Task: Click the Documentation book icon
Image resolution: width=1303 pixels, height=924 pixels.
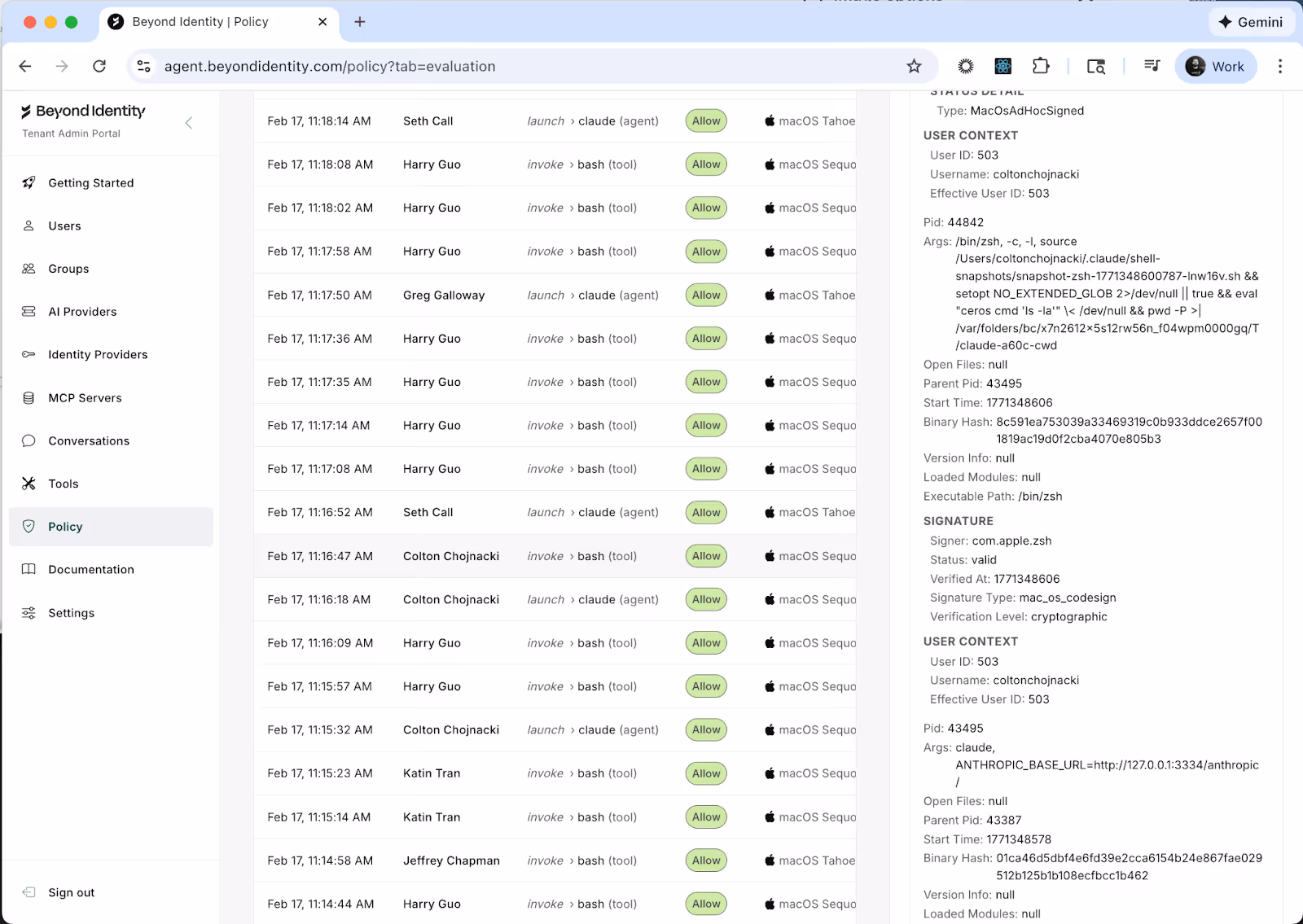Action: (29, 569)
